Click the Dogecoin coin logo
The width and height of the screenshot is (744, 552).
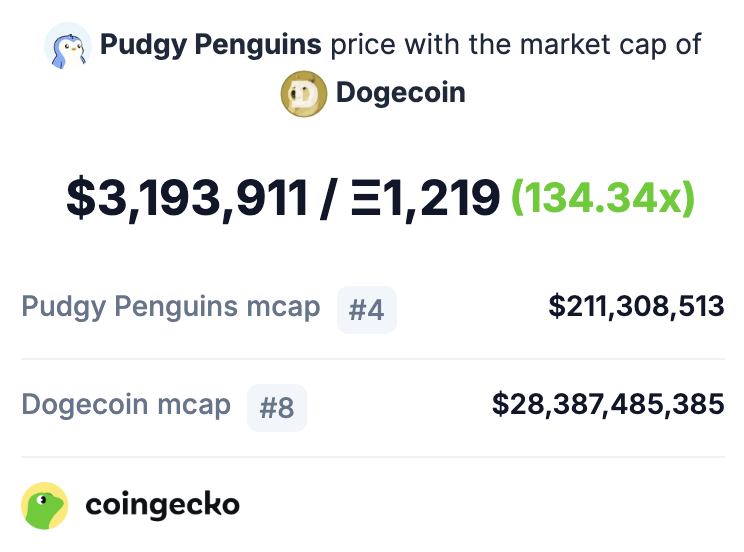pos(304,94)
